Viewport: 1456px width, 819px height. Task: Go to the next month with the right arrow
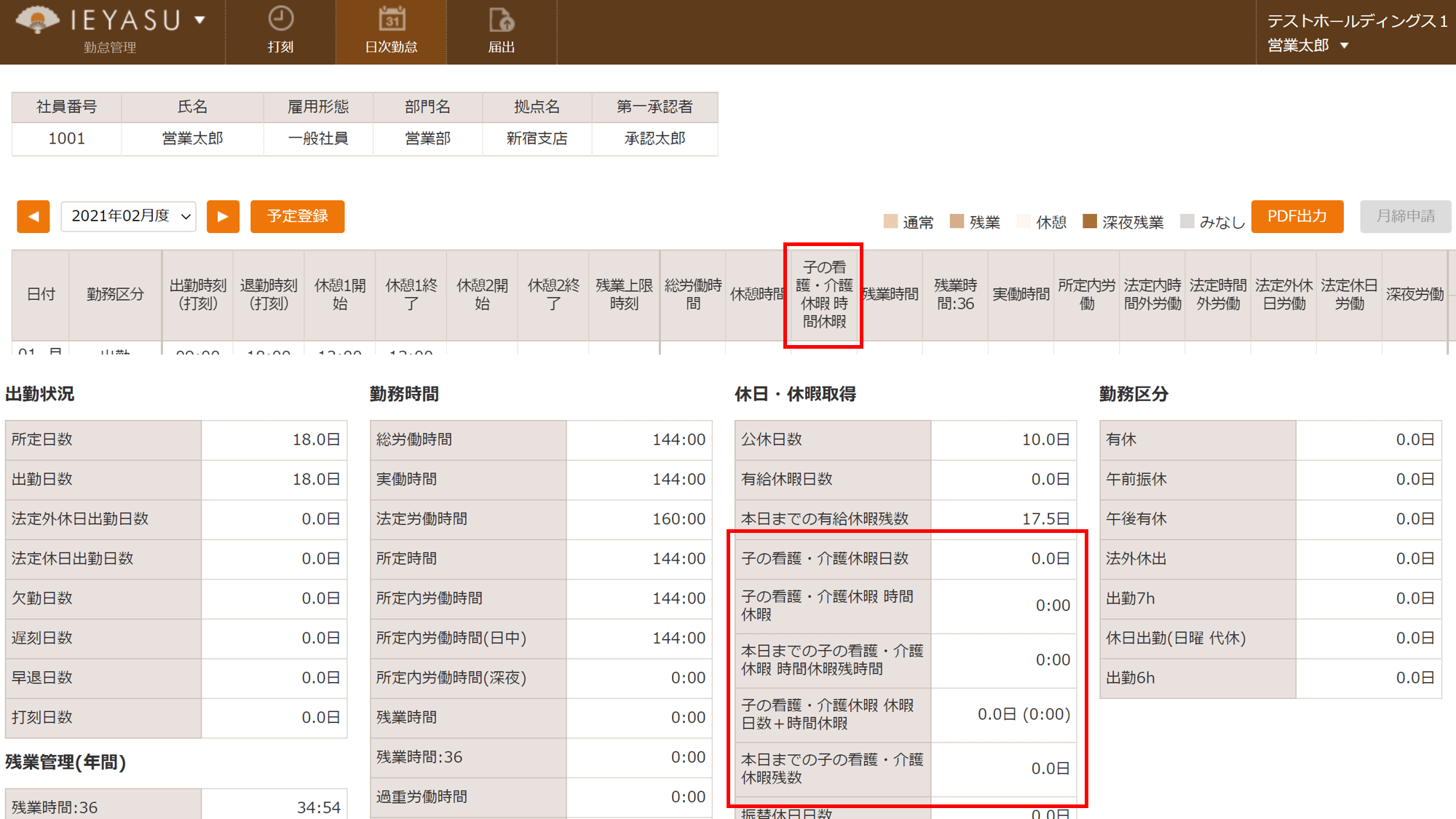coord(223,216)
